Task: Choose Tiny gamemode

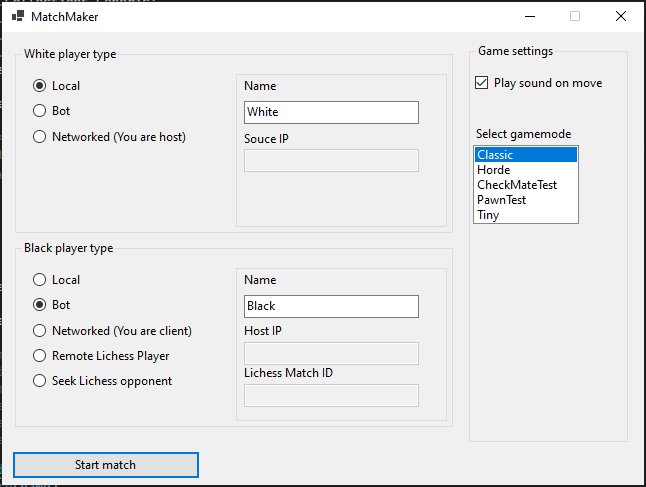Action: click(x=526, y=215)
